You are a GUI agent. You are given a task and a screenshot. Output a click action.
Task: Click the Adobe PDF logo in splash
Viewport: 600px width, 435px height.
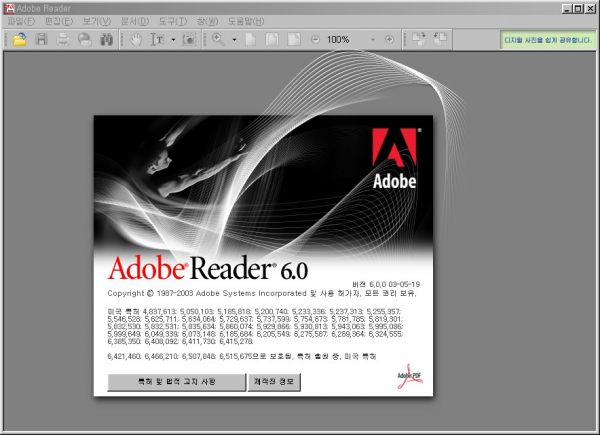[x=410, y=376]
